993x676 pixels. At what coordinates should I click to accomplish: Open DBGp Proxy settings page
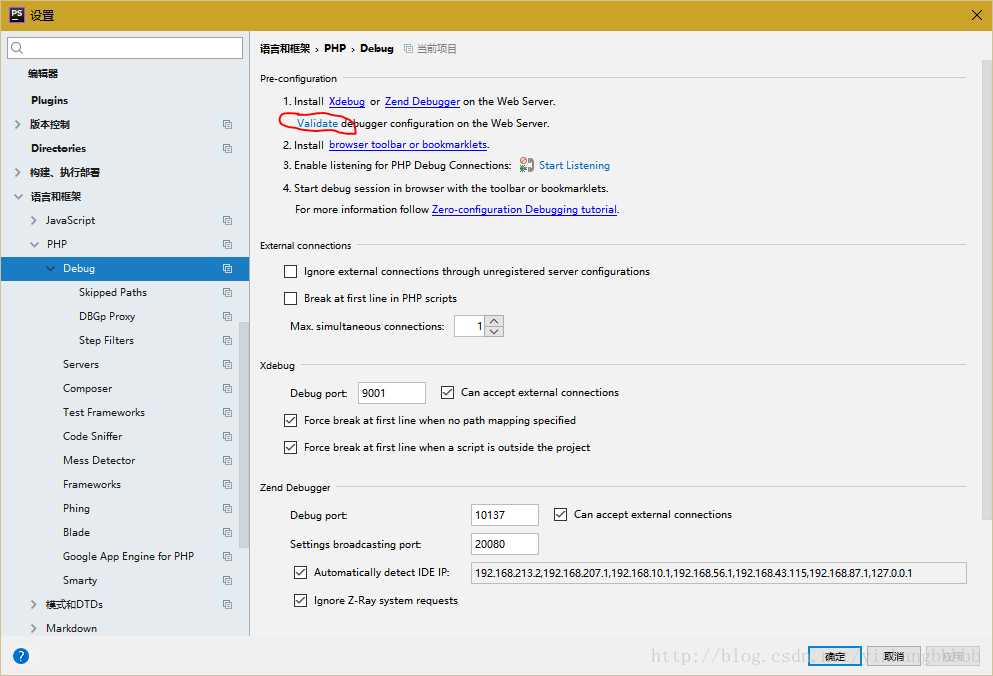107,316
